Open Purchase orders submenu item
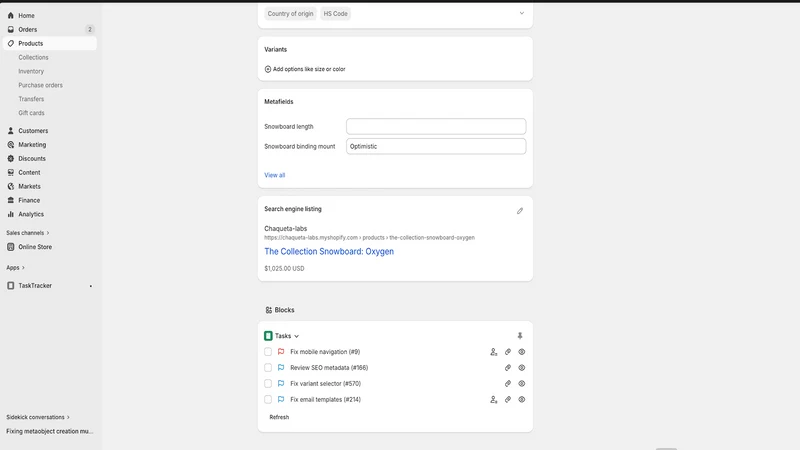The height and width of the screenshot is (450, 800). pos(40,85)
